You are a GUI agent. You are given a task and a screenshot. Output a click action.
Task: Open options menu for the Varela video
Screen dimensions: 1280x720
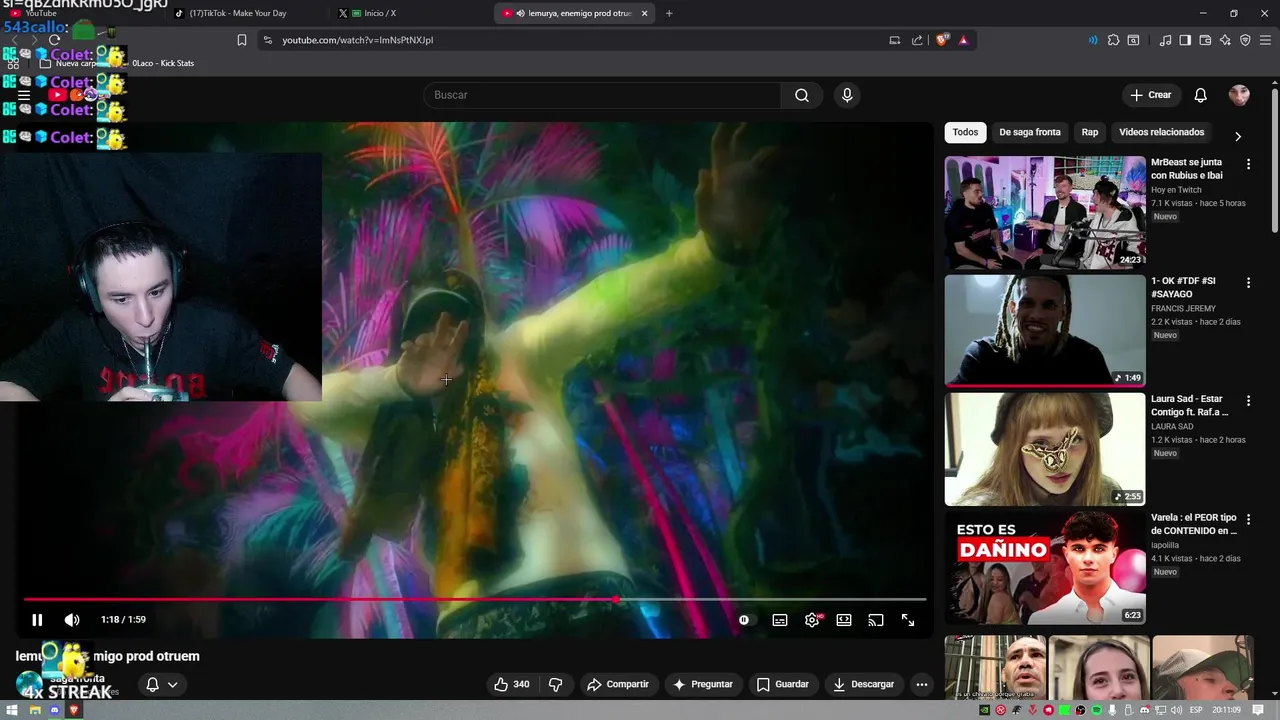point(1248,520)
